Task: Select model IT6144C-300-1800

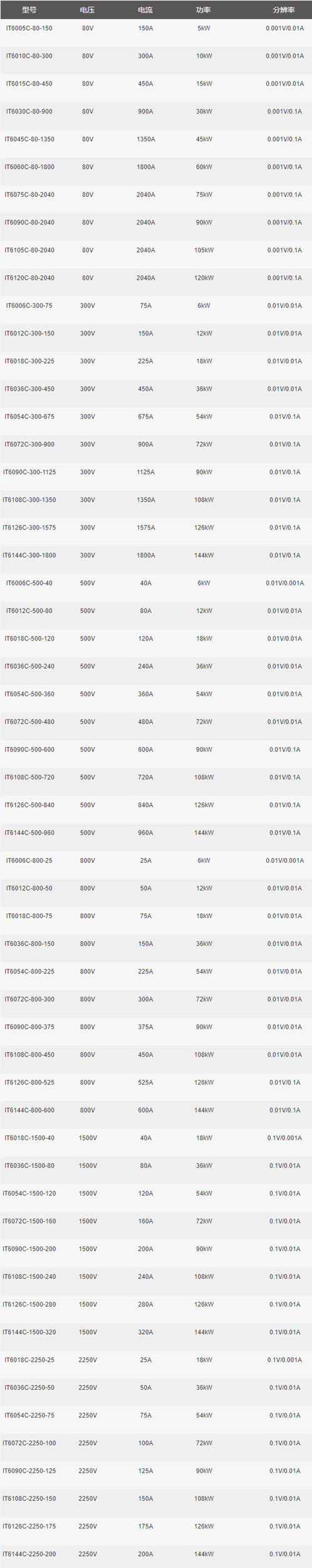Action: tap(29, 555)
